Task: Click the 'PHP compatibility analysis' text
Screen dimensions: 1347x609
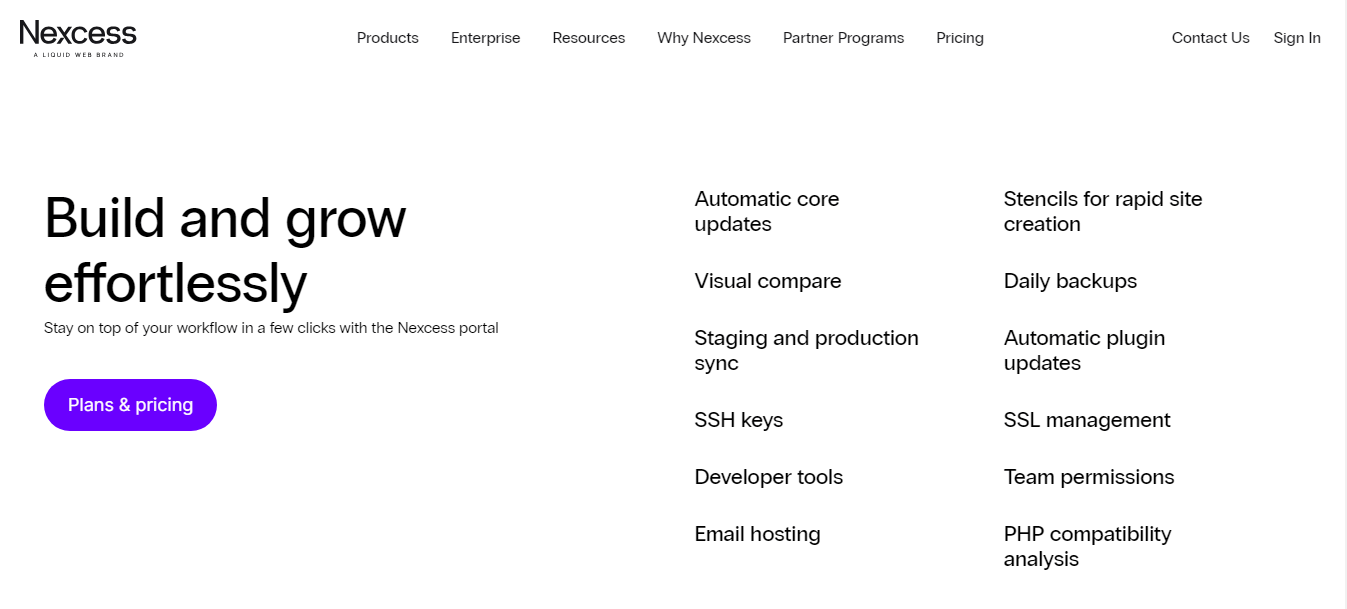Action: click(1088, 546)
